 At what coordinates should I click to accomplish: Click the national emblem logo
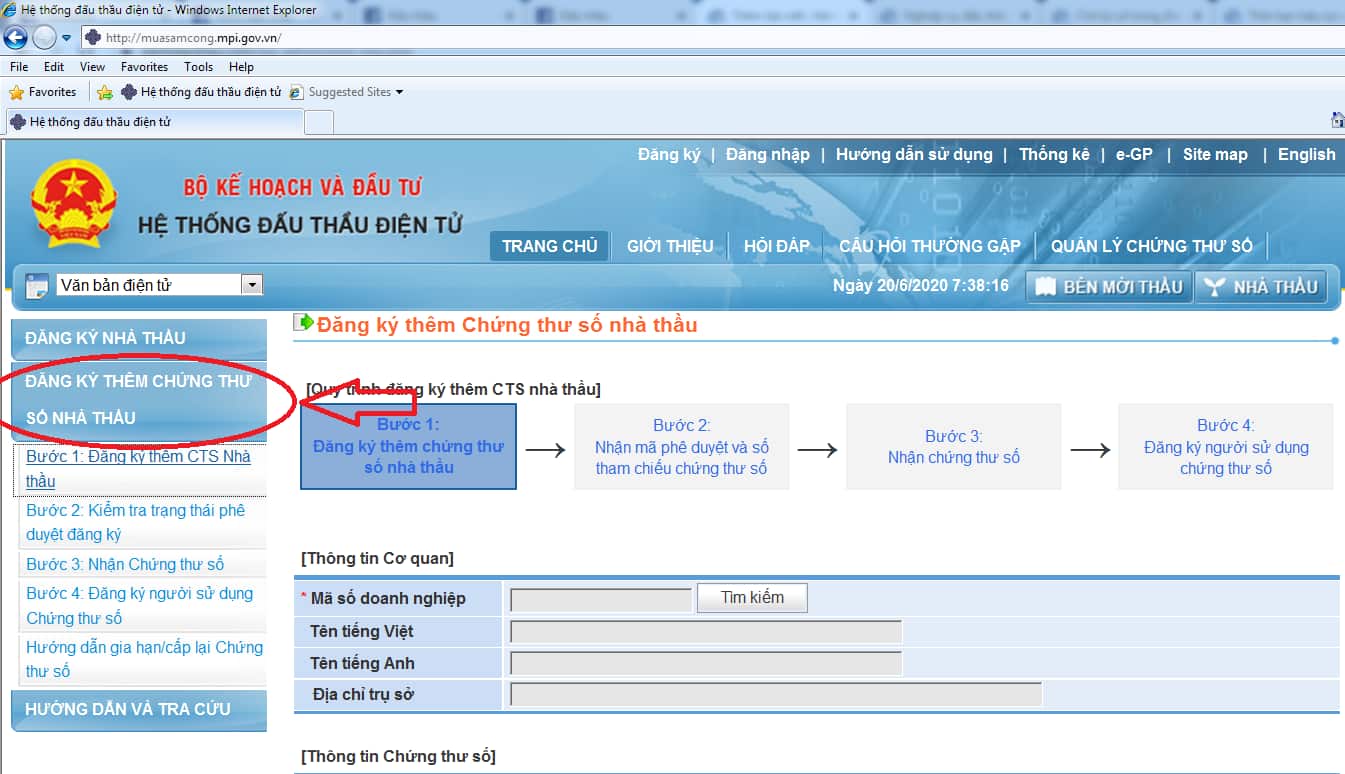(74, 203)
